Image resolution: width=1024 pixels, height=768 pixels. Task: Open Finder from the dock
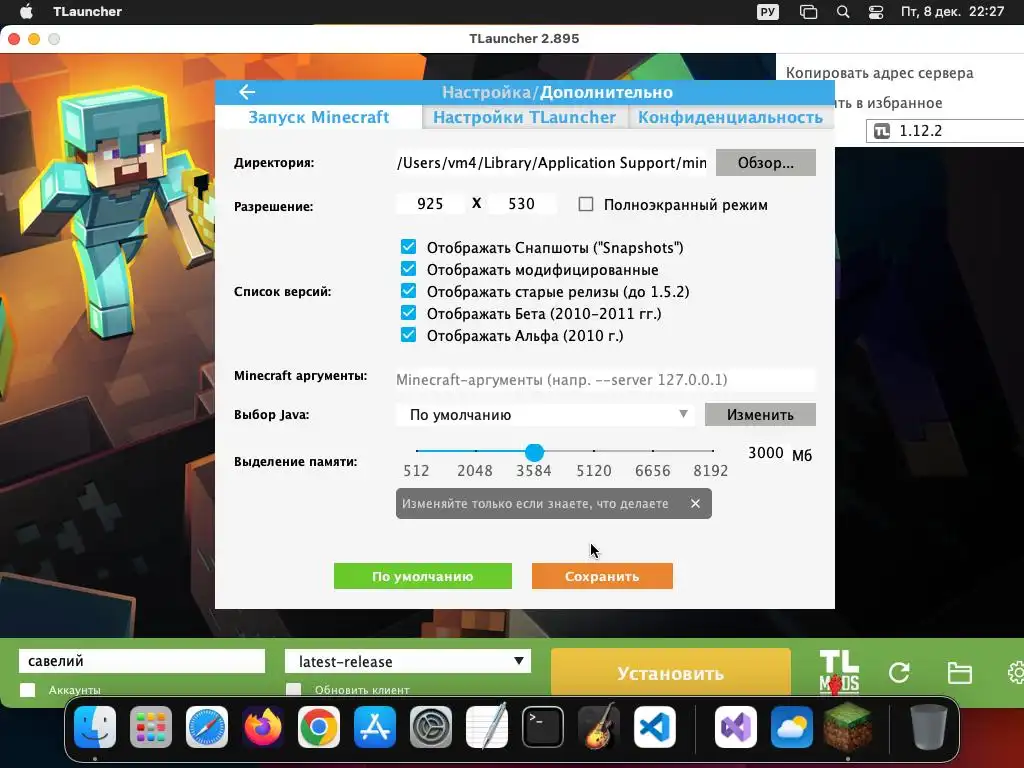[95, 727]
